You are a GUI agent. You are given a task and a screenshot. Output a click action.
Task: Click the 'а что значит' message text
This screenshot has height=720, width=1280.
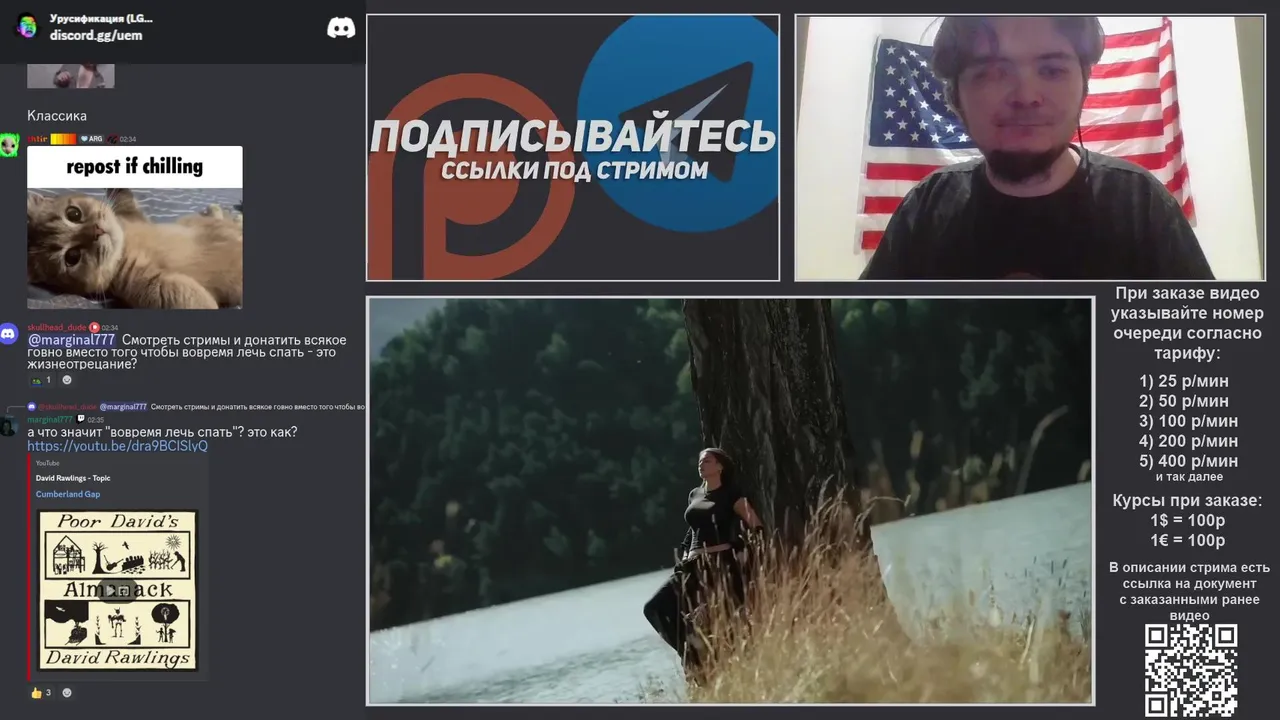click(162, 432)
